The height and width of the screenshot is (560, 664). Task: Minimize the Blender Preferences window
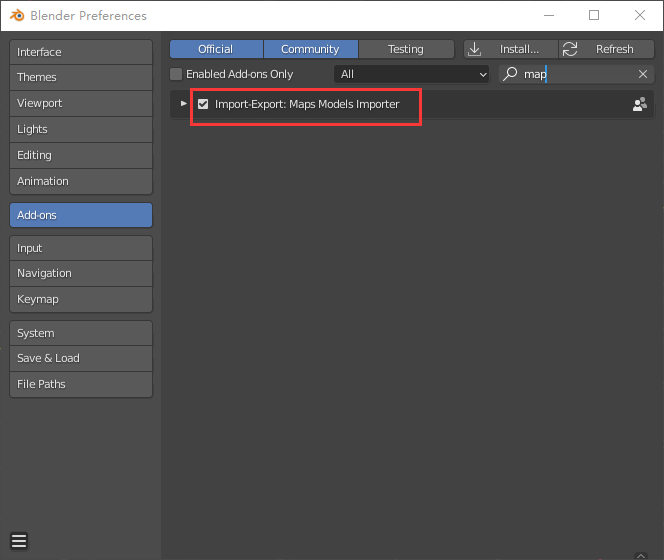549,15
